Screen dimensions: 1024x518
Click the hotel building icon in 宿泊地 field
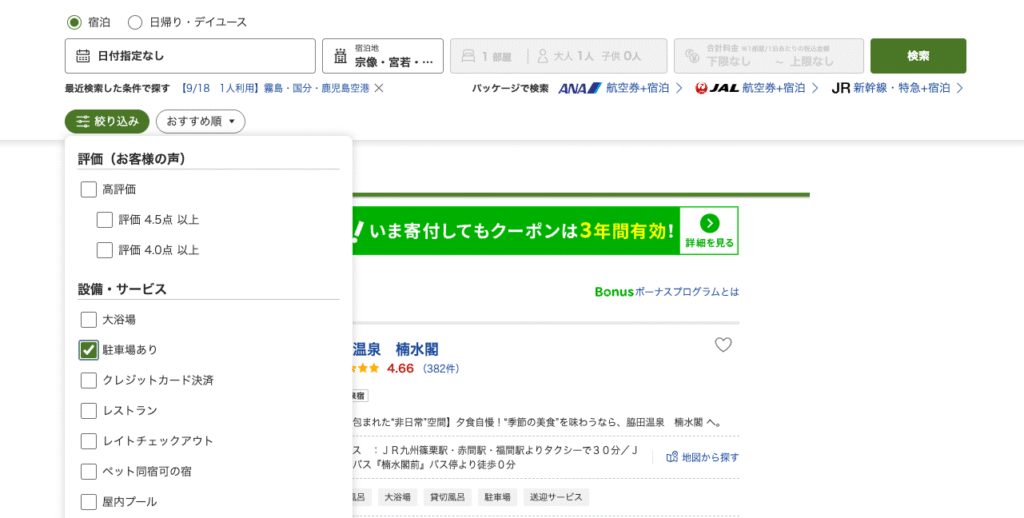(340, 56)
